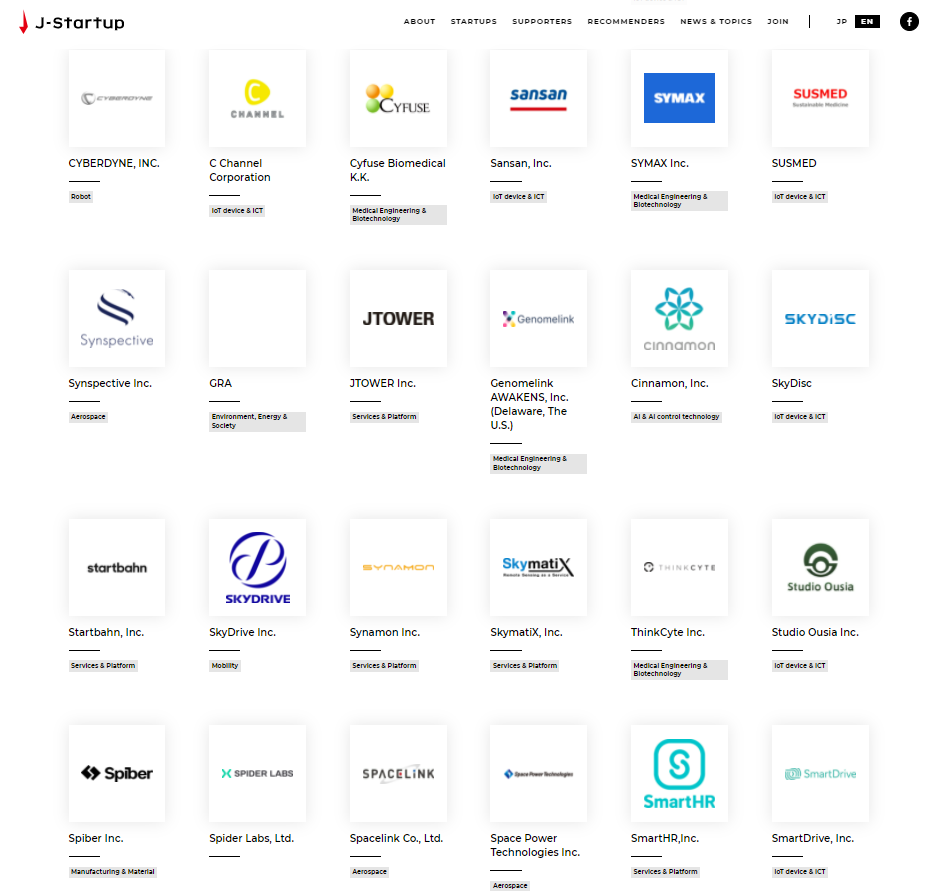Open the STARTUPS menu item
Screen dimensions: 939x891
pyautogui.click(x=474, y=22)
